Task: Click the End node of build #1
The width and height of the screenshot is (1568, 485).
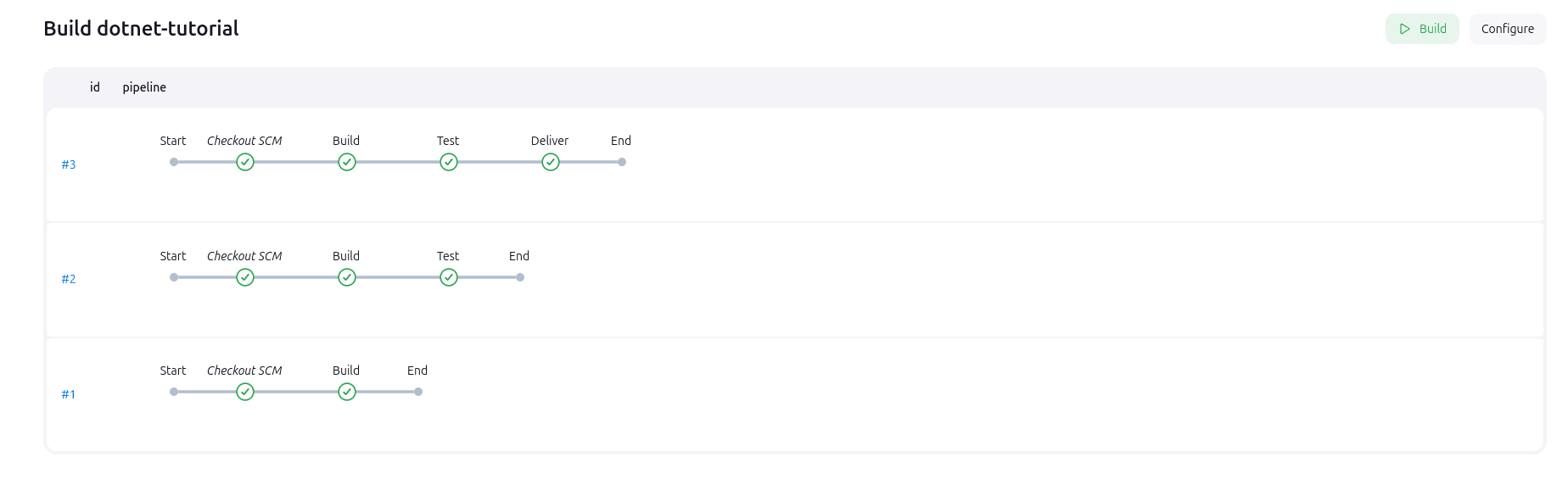Action: (418, 392)
